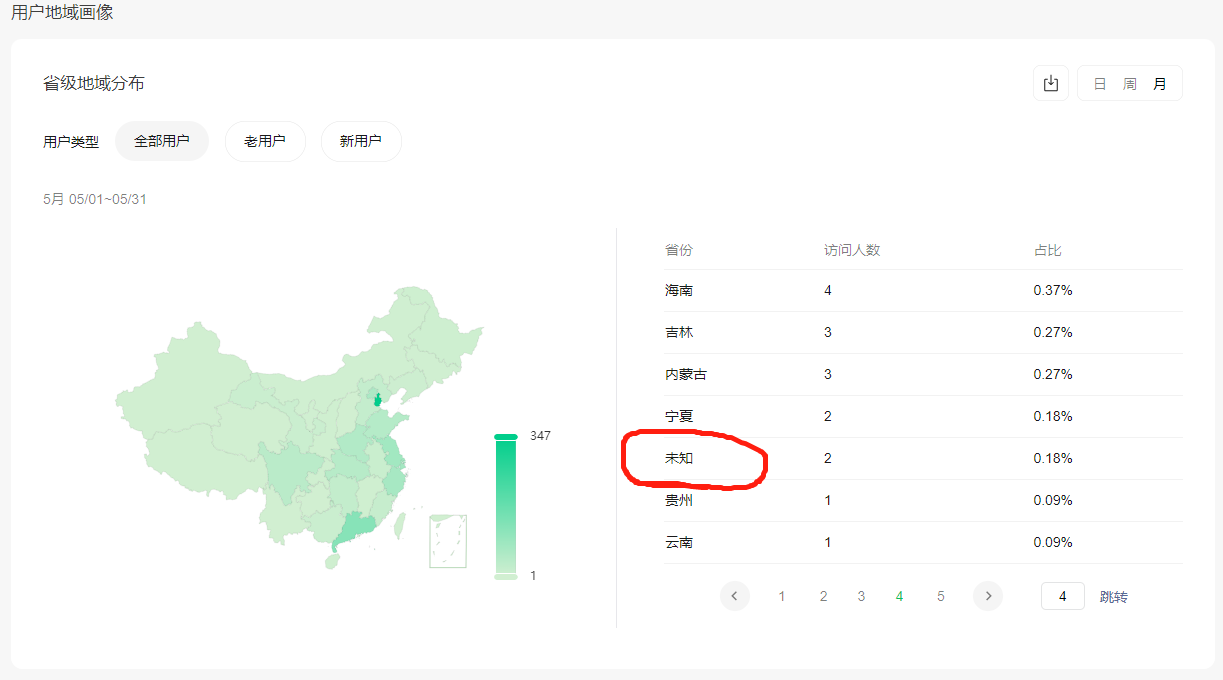Screen dimensions: 1223x680
Task: Click the 跳转 jump button
Action: pyautogui.click(x=1114, y=597)
